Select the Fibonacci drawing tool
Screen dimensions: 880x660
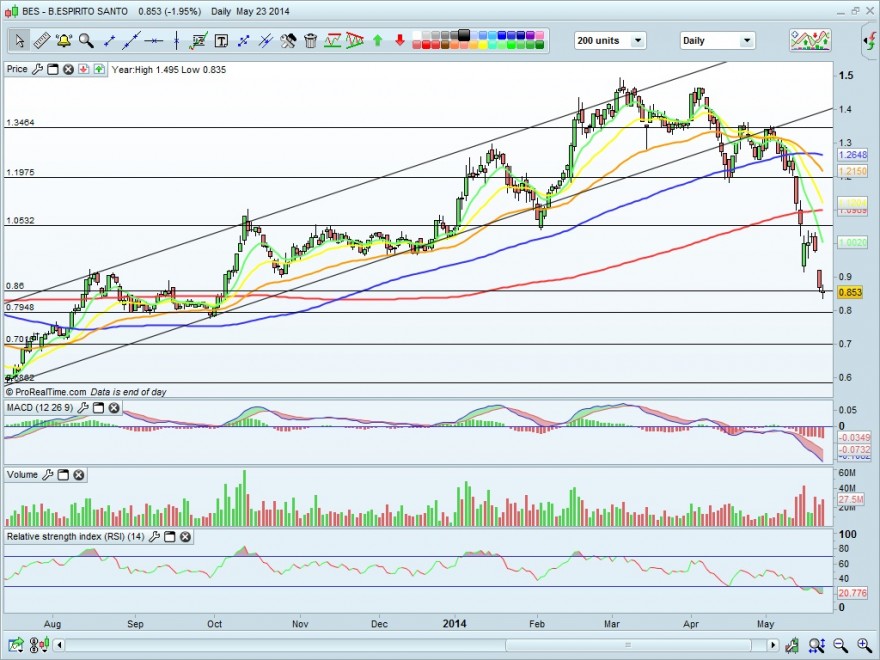click(x=199, y=40)
